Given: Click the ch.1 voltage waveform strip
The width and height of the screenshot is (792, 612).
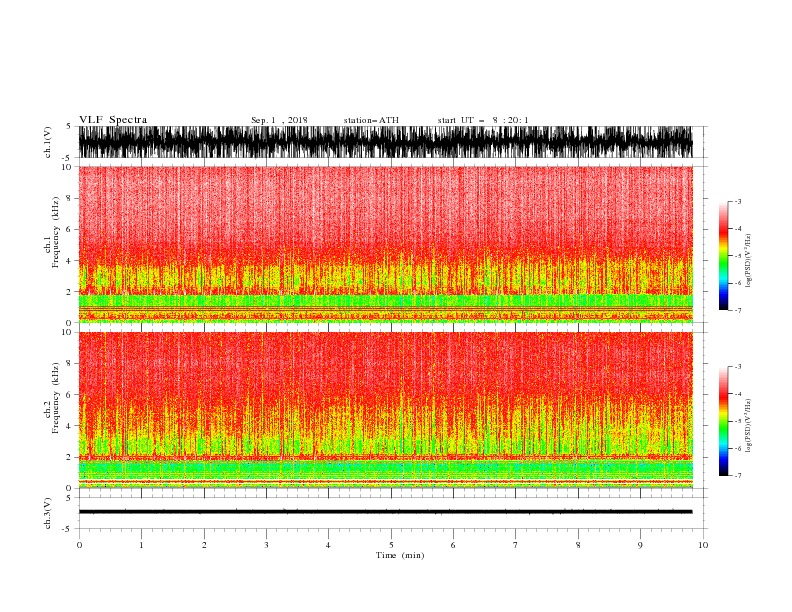Looking at the screenshot, I should click(386, 142).
